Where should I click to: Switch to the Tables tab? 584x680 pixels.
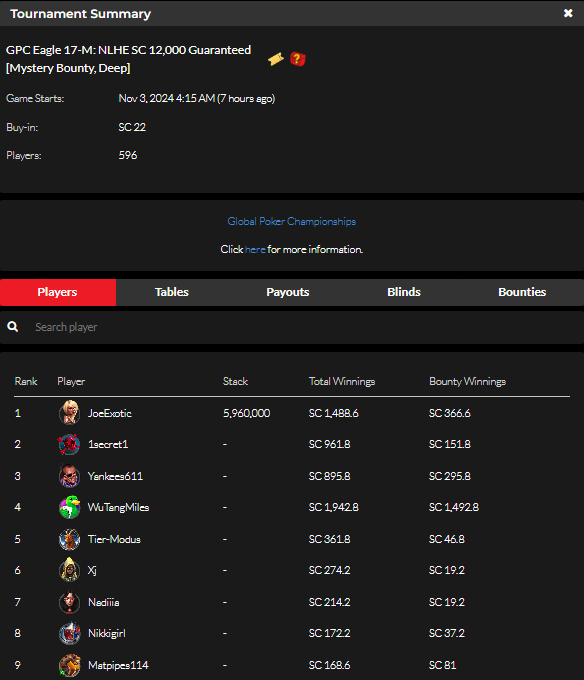(172, 292)
